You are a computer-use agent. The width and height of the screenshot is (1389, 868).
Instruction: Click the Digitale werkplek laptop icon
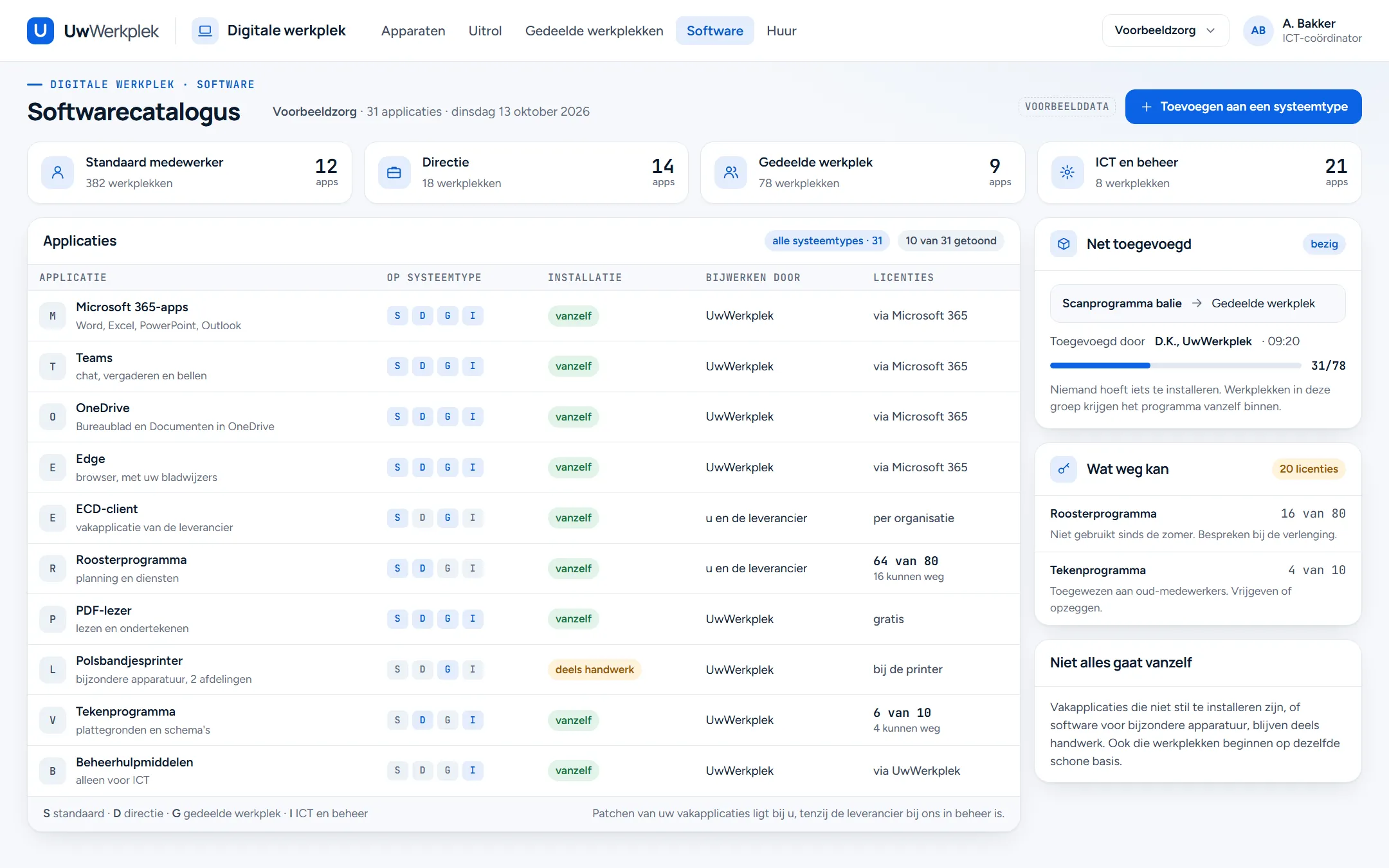tap(205, 30)
